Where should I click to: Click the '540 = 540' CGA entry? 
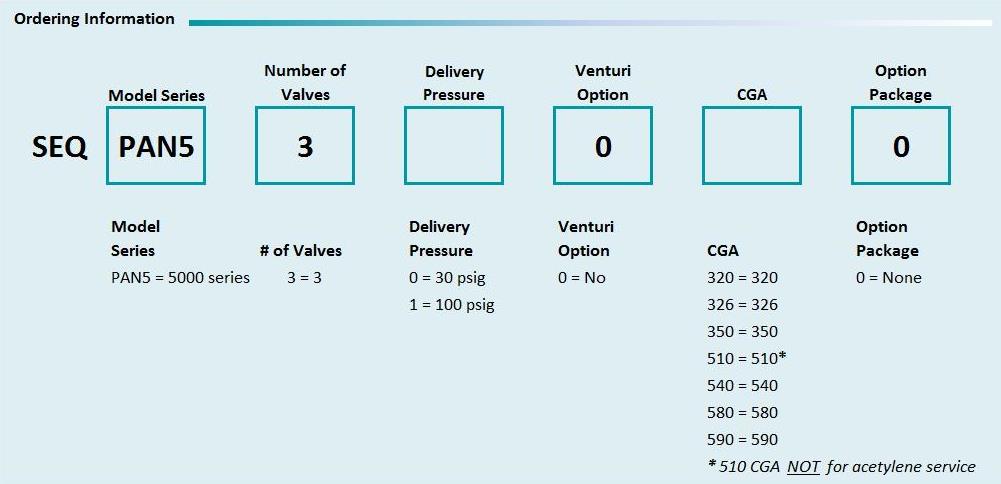click(x=742, y=385)
